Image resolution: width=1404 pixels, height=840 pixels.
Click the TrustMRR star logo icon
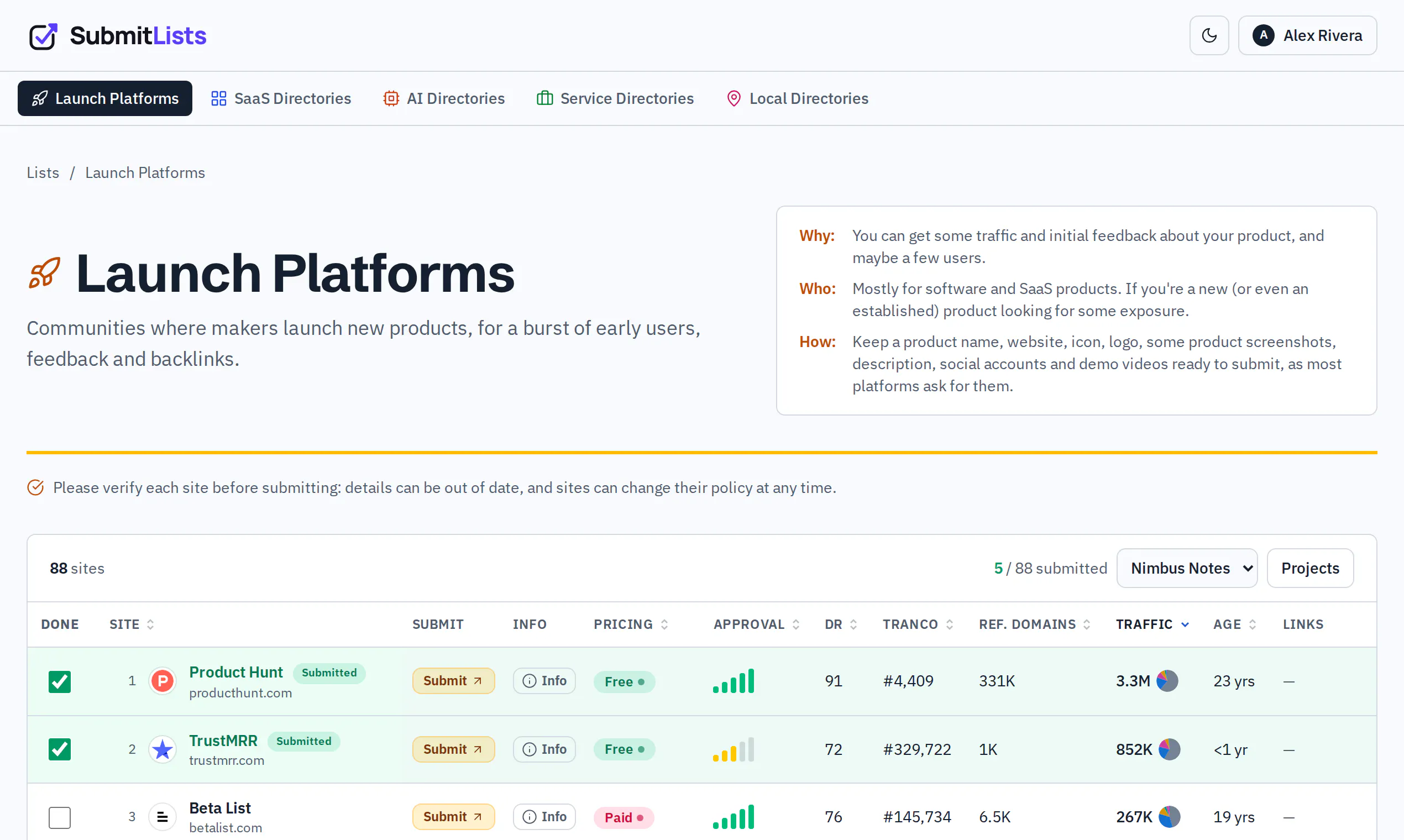click(163, 749)
